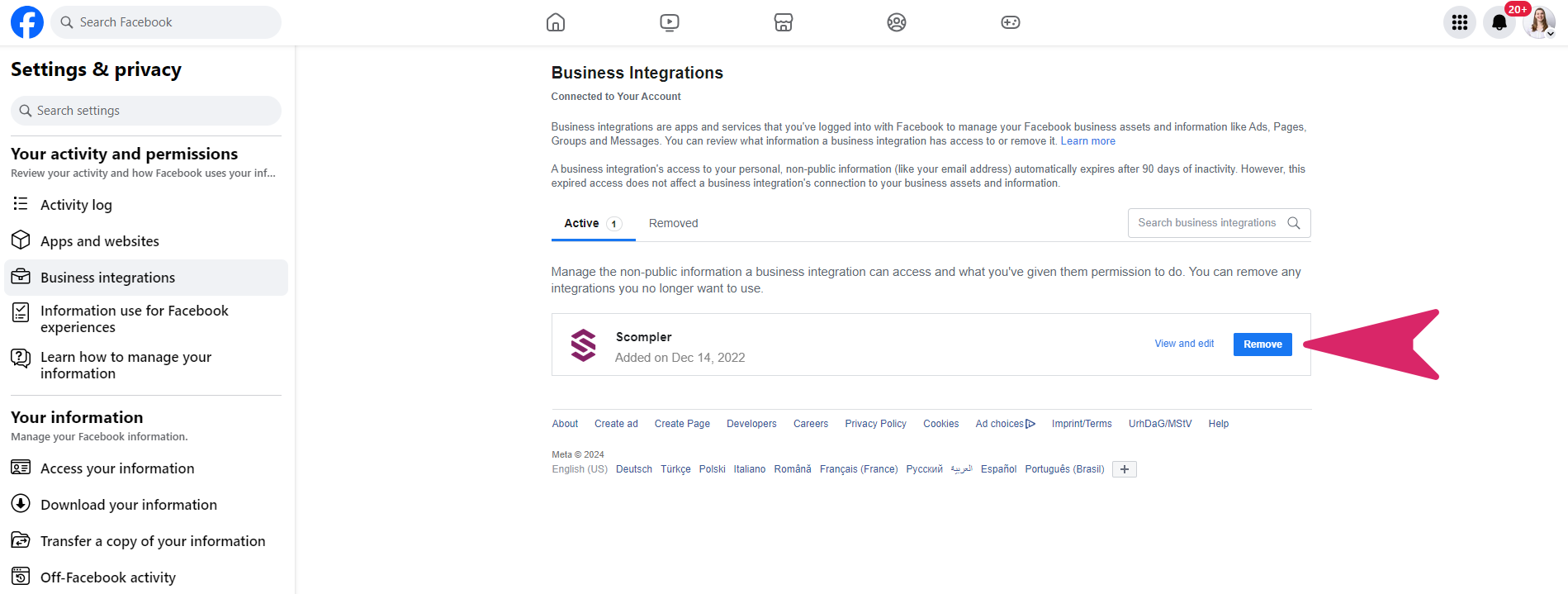Image resolution: width=1568 pixels, height=594 pixels.
Task: Open the profile picture account menu
Action: [x=1538, y=22]
